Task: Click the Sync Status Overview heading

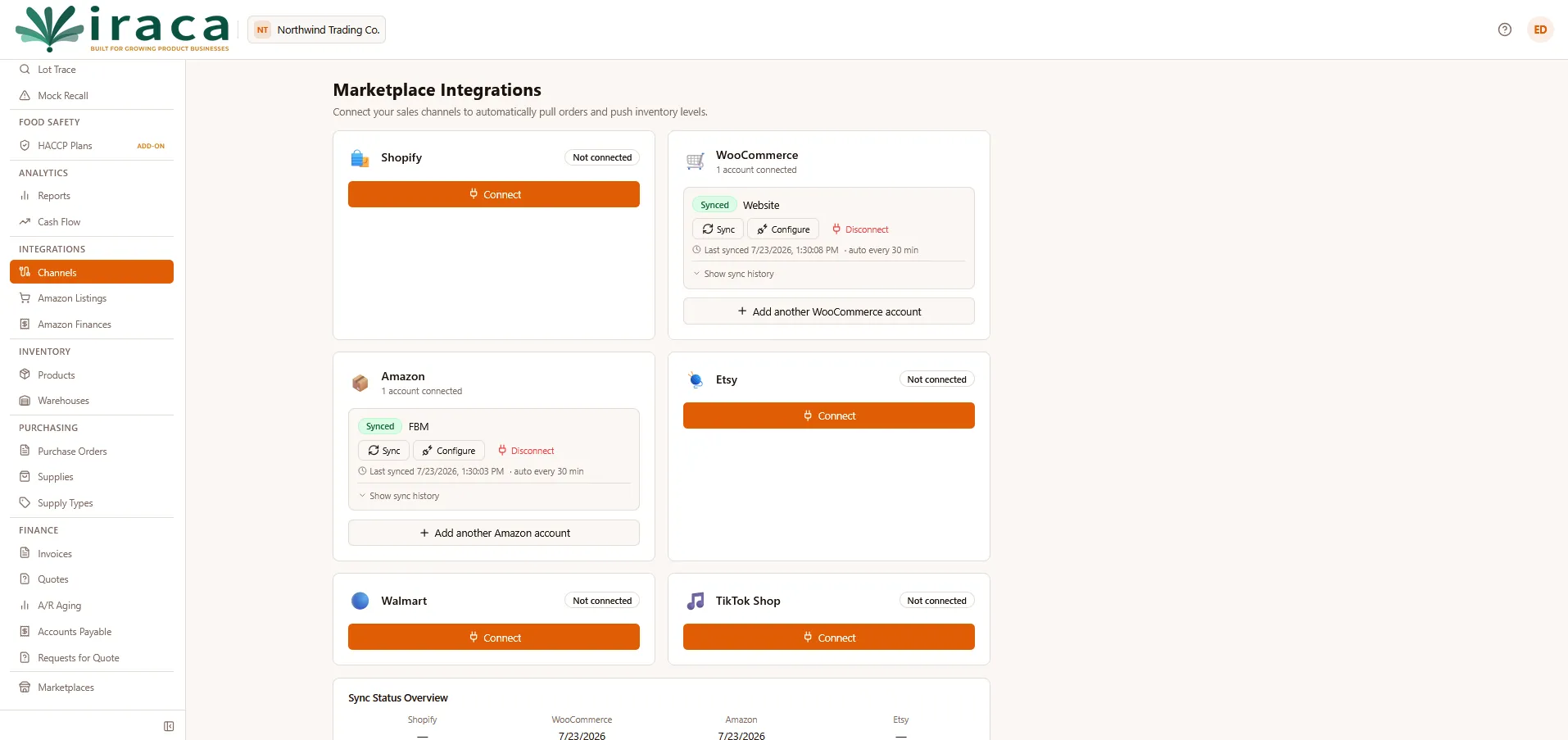Action: (398, 698)
